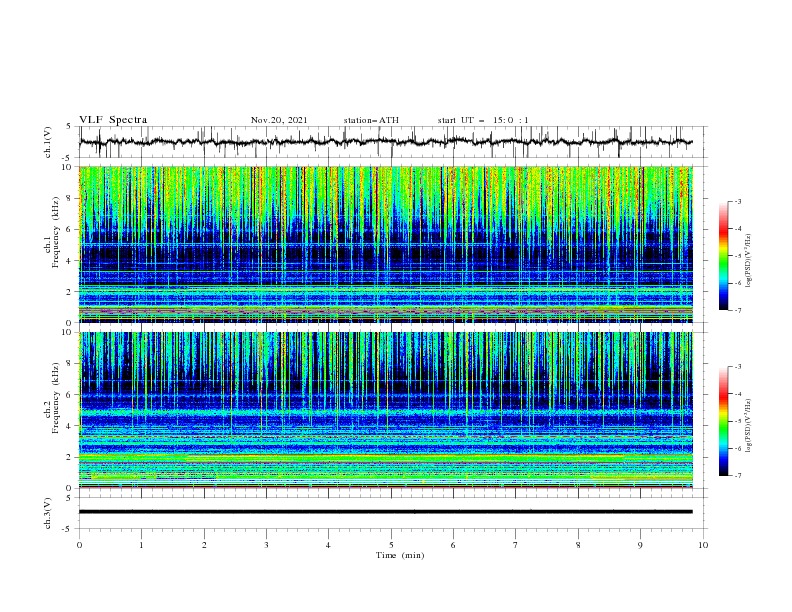Image resolution: width=792 pixels, height=612 pixels.
Task: Click time axis tick label "6"
Action: point(453,545)
